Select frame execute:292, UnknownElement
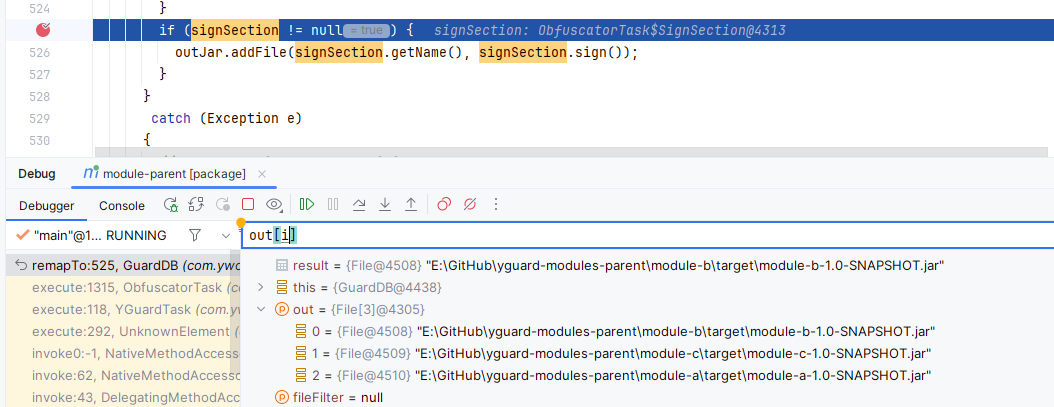1054x407 pixels. pyautogui.click(x=122, y=332)
